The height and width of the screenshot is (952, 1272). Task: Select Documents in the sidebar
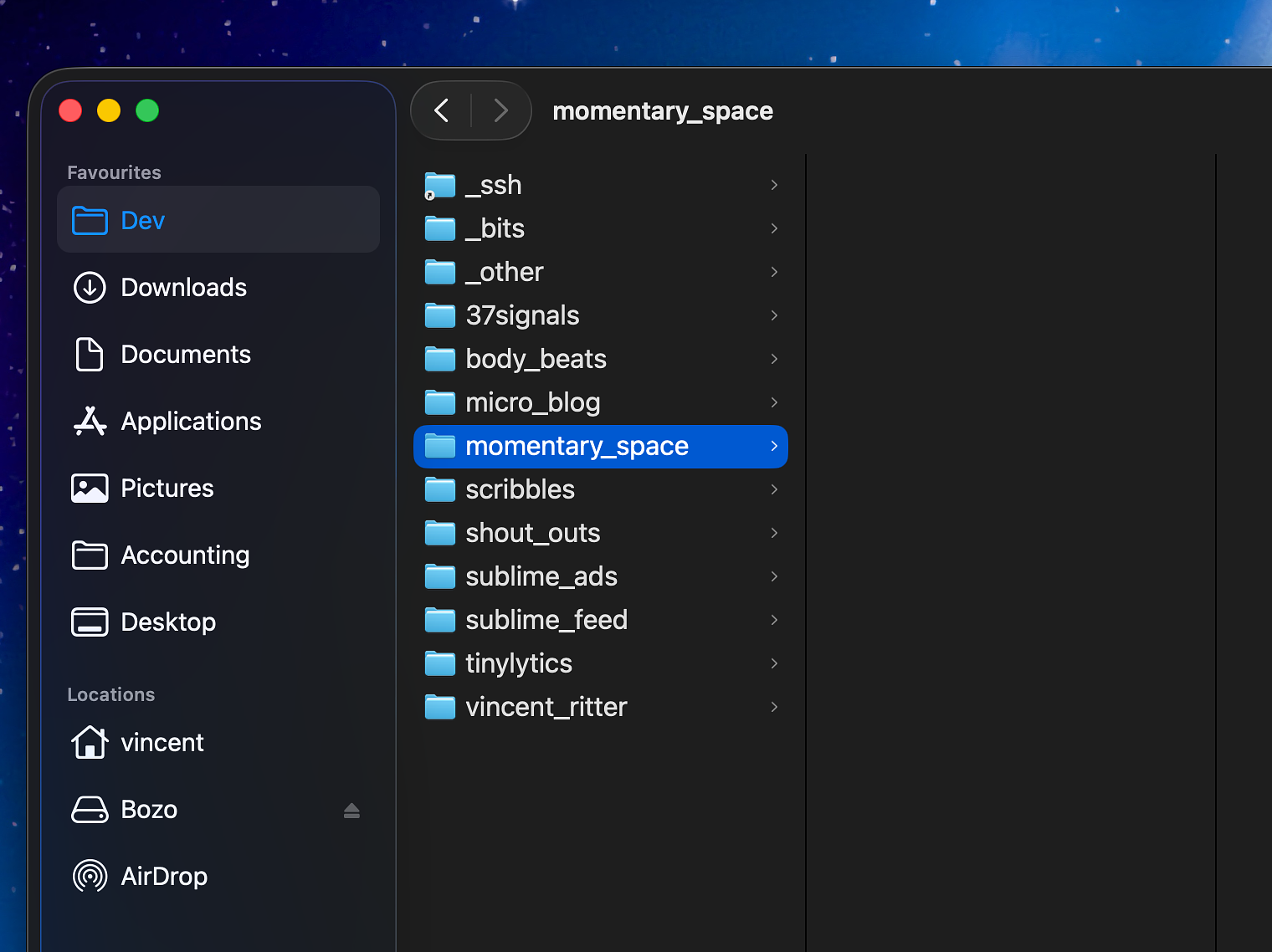pos(186,354)
